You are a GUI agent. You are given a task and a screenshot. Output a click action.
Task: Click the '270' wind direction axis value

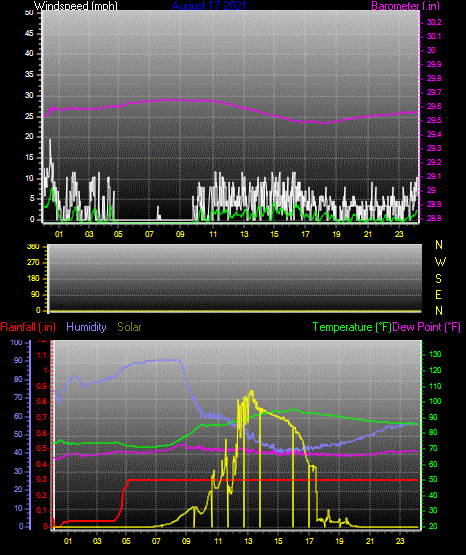34,263
